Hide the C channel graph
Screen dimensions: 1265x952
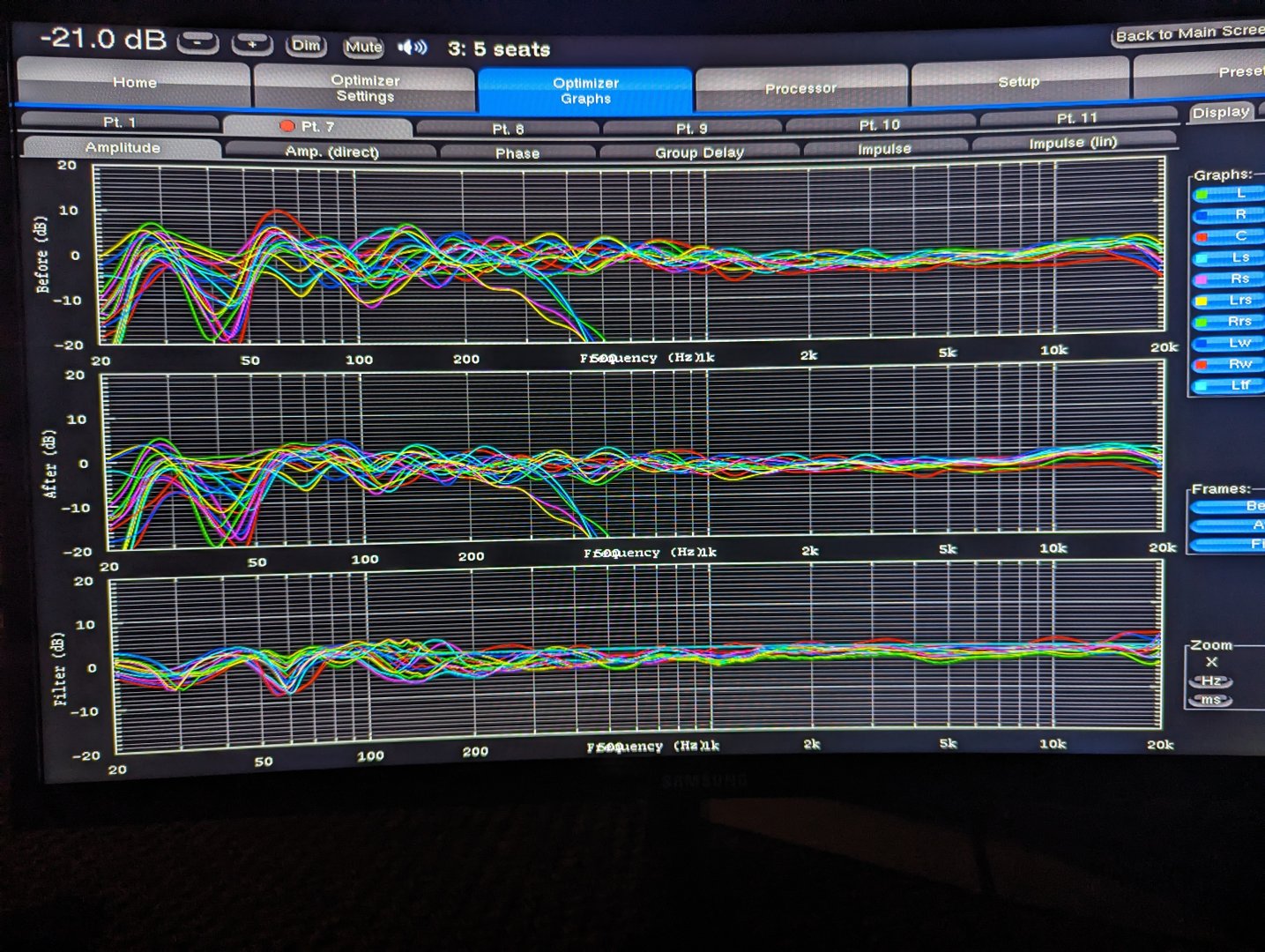(1231, 236)
